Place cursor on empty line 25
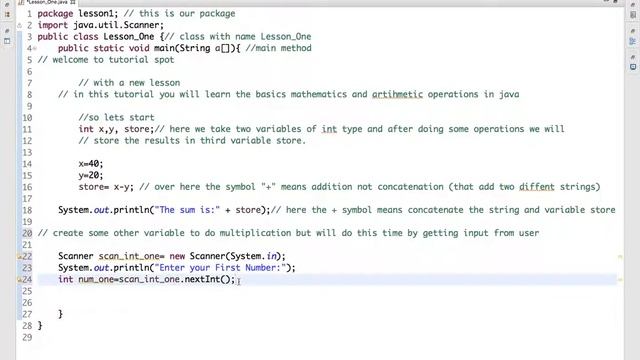Screen dimensions: 640x360 point(327,291)
